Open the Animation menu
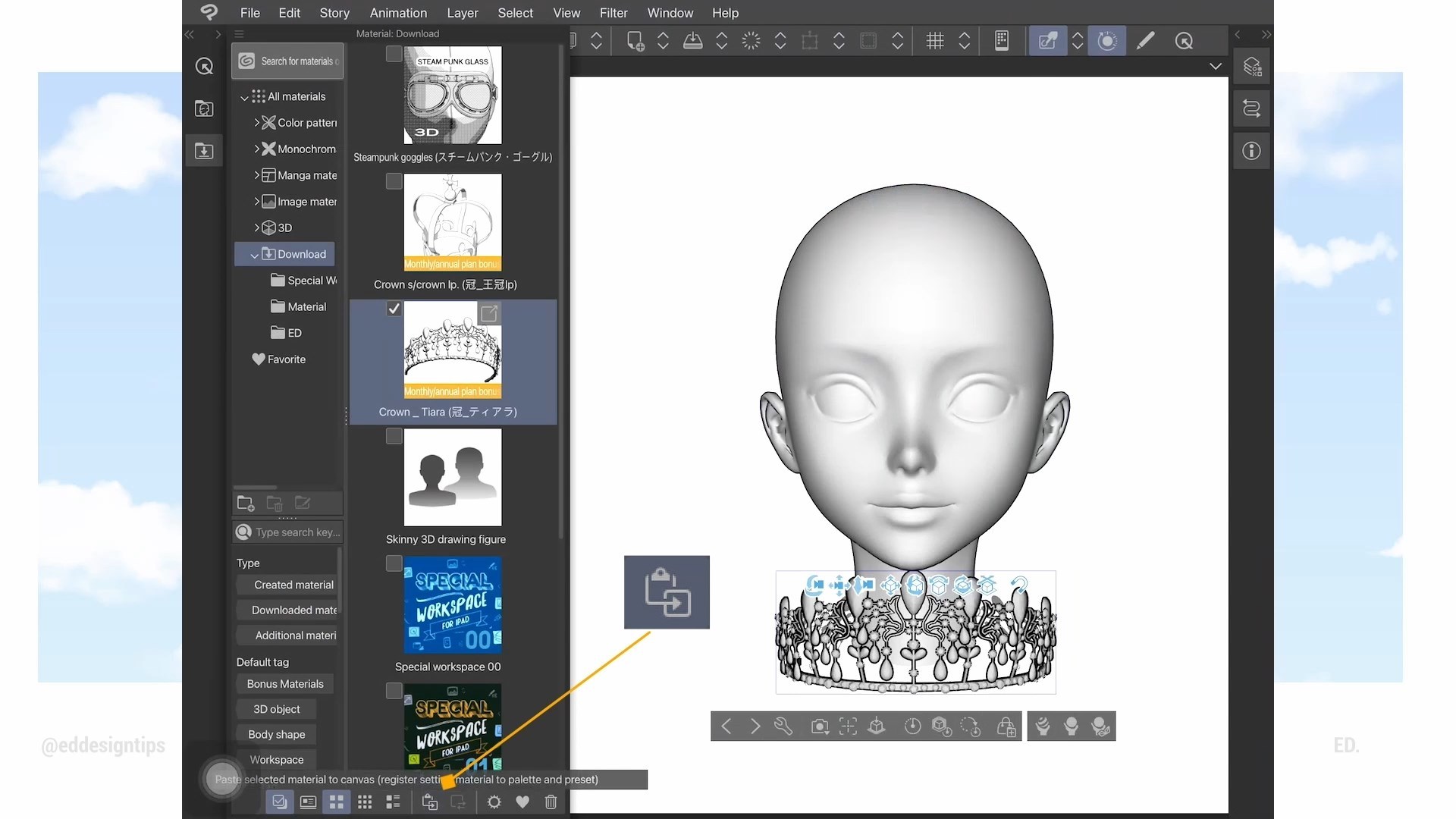 point(398,13)
